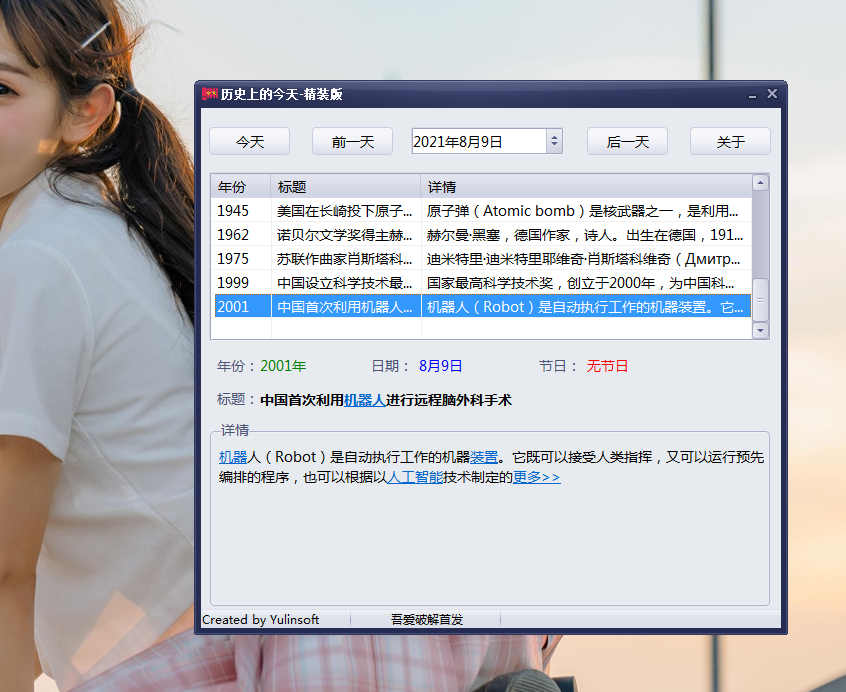Select row 中国首次利用机器人...
846x692 pixels.
[345, 306]
